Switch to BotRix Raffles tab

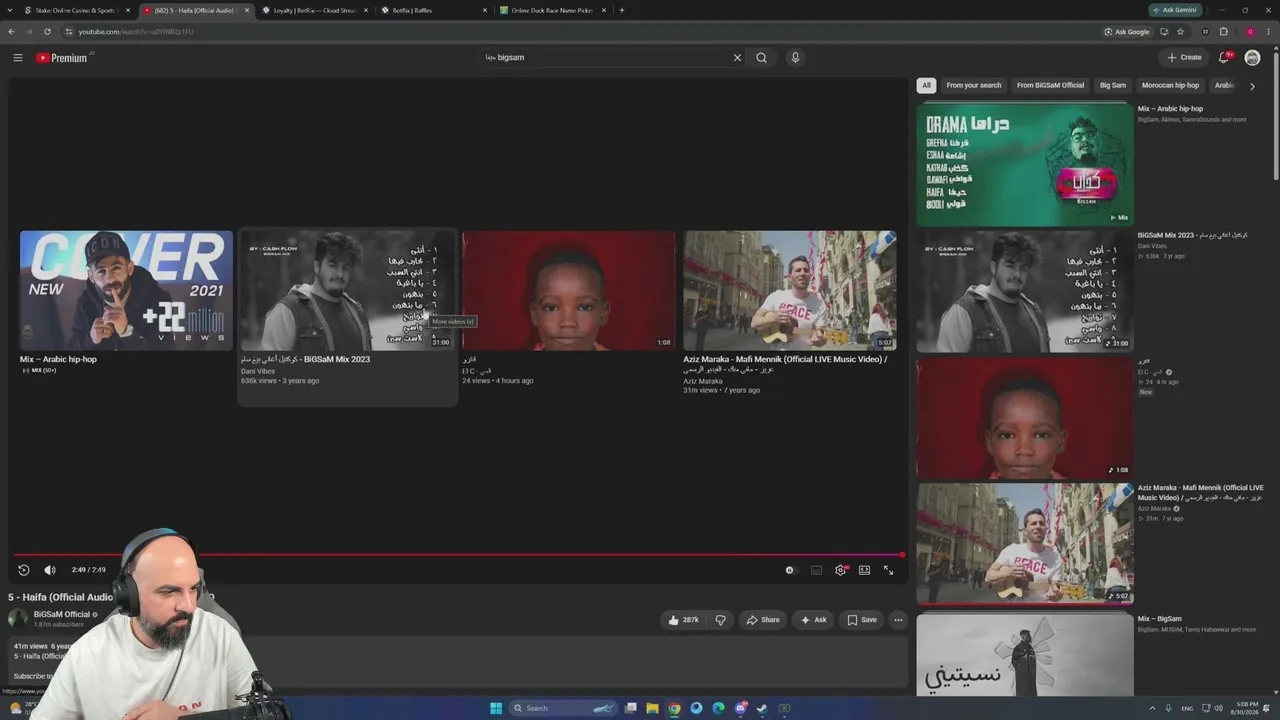[x=434, y=10]
